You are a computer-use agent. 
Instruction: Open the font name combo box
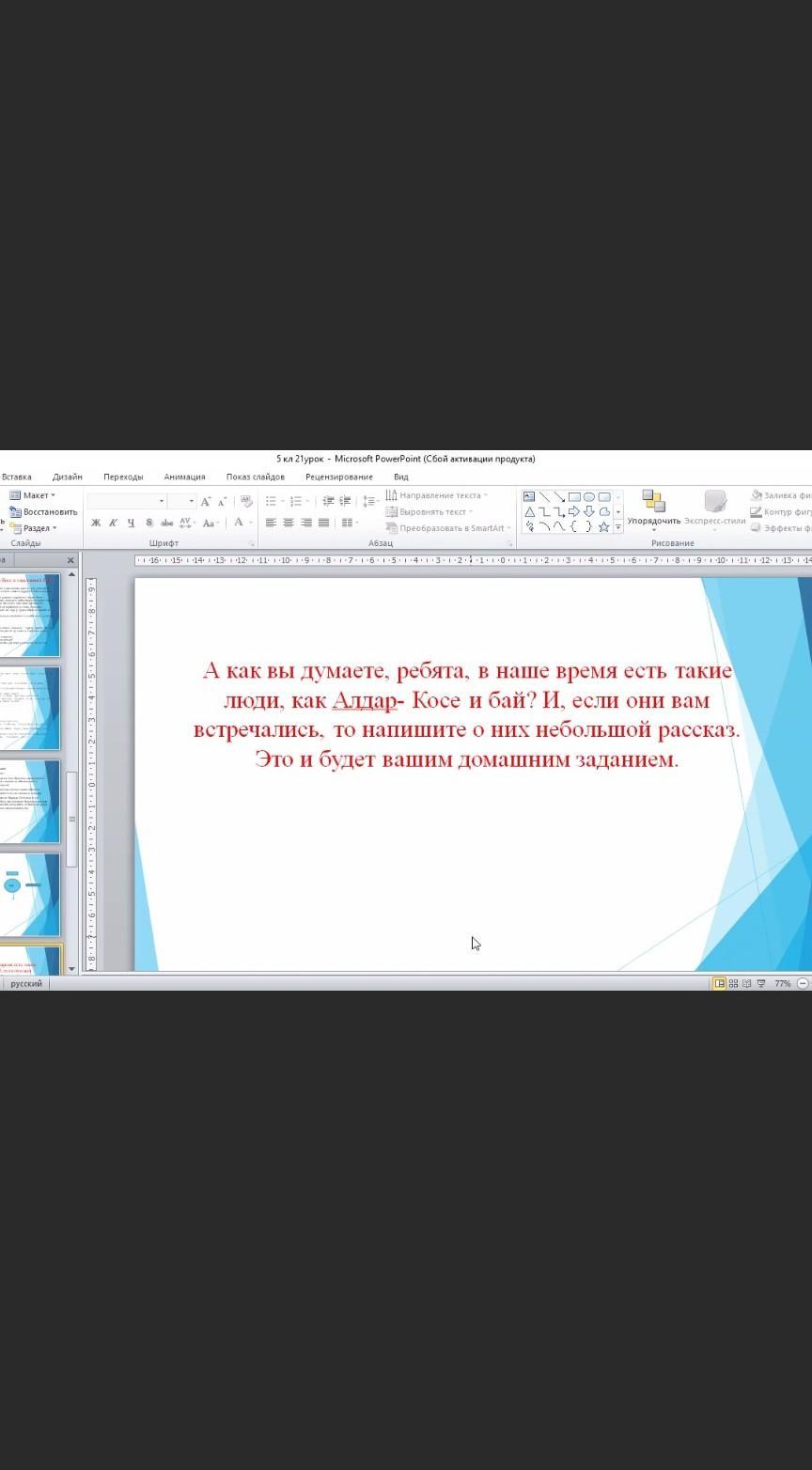[x=126, y=501]
